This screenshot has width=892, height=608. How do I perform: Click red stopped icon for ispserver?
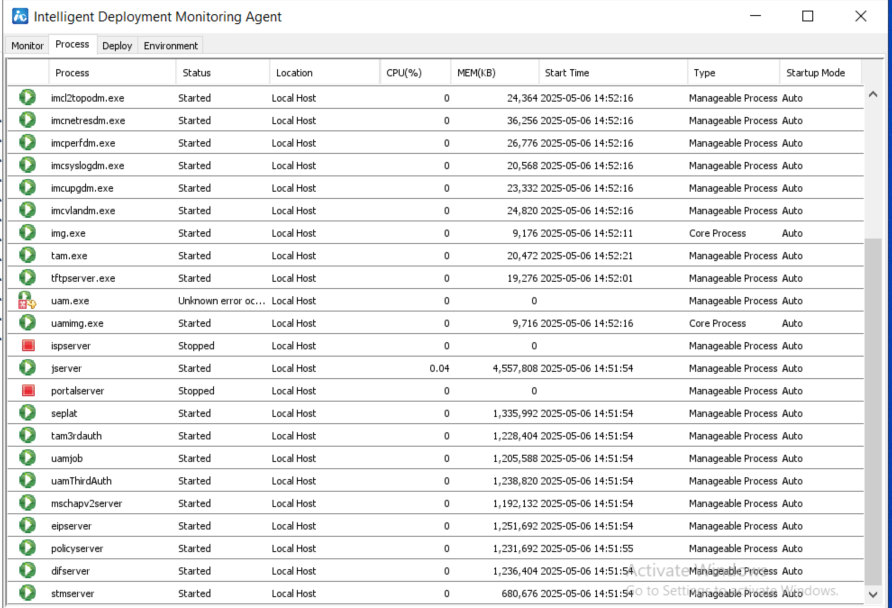pos(28,346)
